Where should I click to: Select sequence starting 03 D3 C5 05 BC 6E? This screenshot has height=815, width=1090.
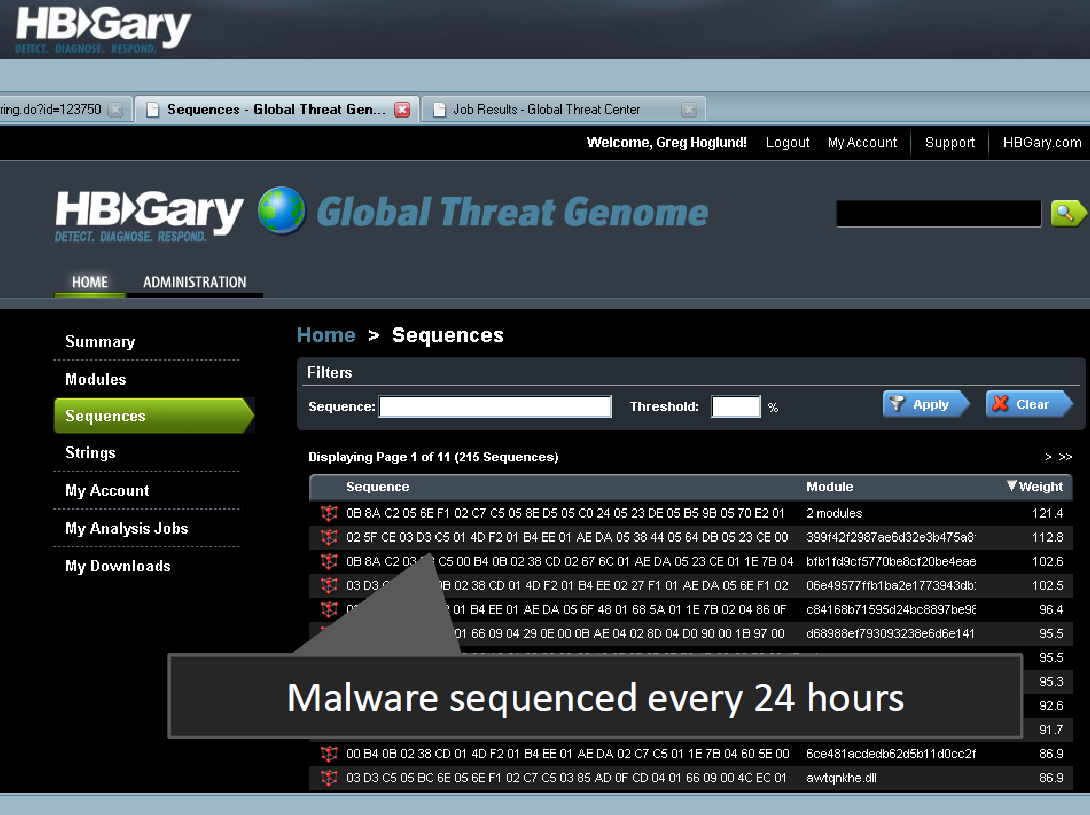566,777
